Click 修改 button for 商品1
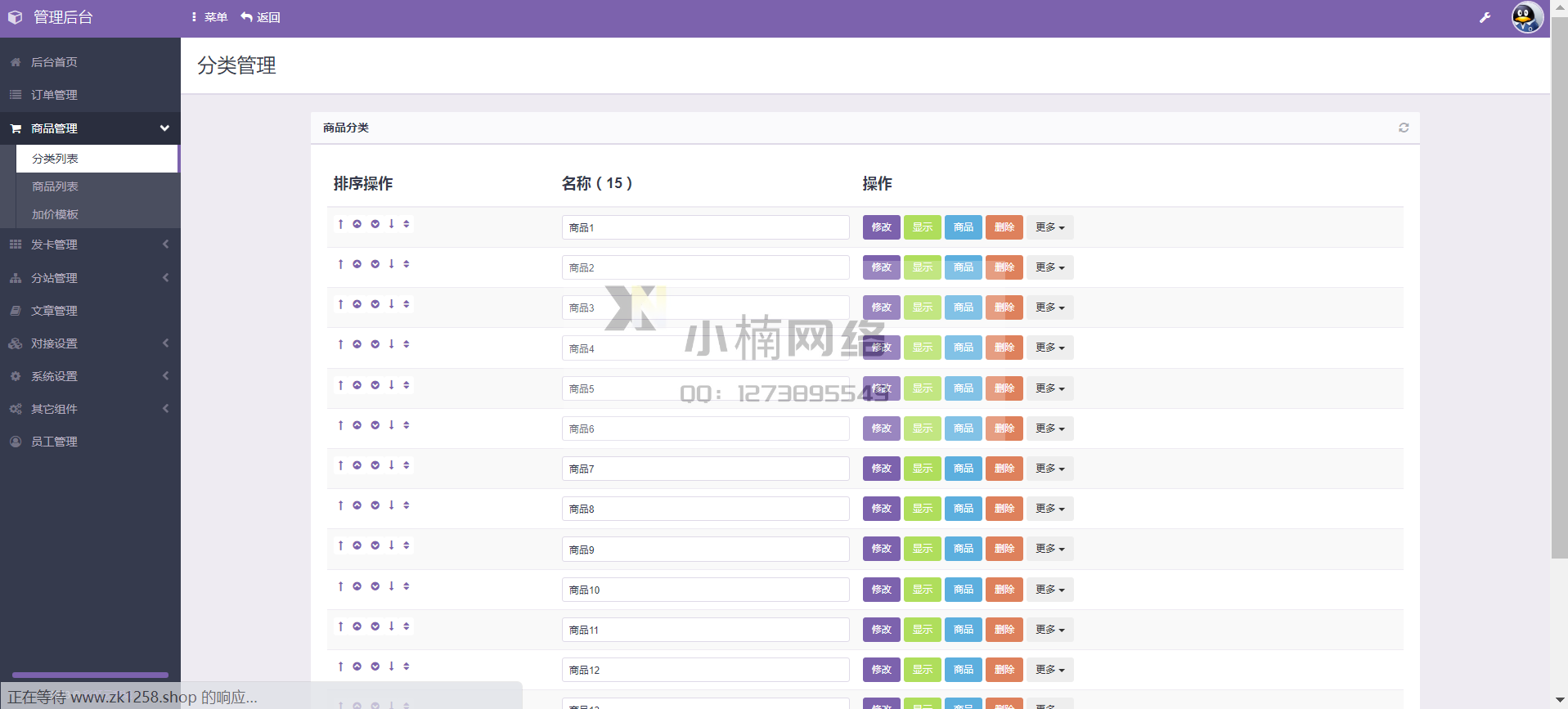The image size is (1568, 709). 882,227
